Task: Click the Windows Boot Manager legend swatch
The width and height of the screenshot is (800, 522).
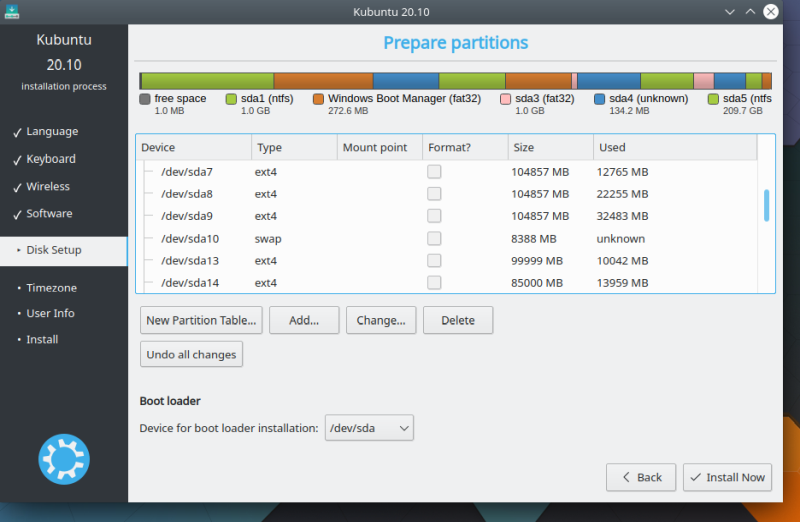Action: [x=318, y=99]
